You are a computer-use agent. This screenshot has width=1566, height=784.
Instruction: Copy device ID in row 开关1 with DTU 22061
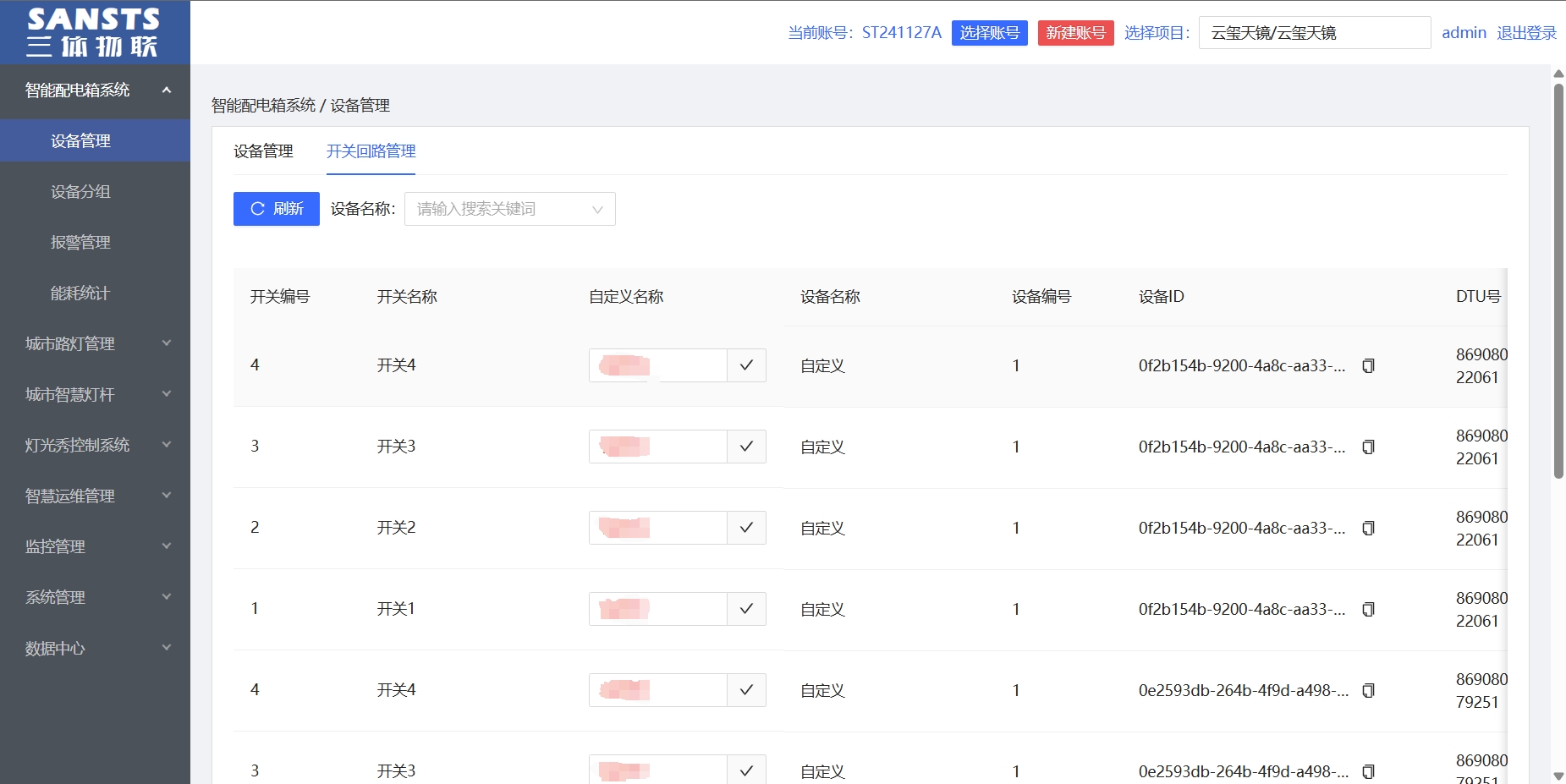[1368, 609]
